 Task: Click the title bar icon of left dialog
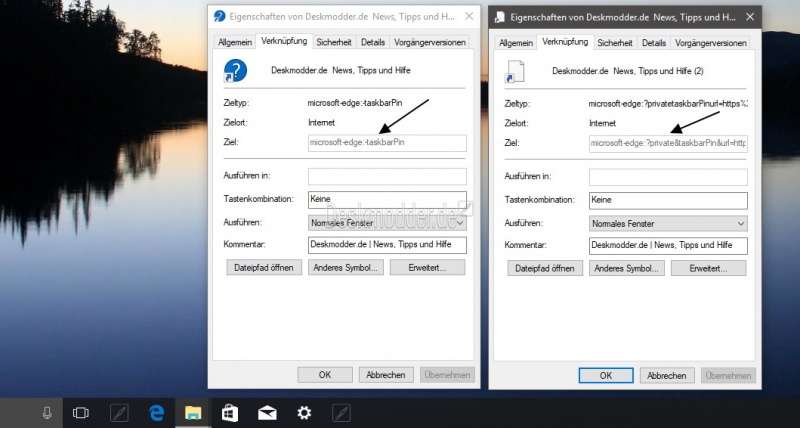[x=219, y=16]
